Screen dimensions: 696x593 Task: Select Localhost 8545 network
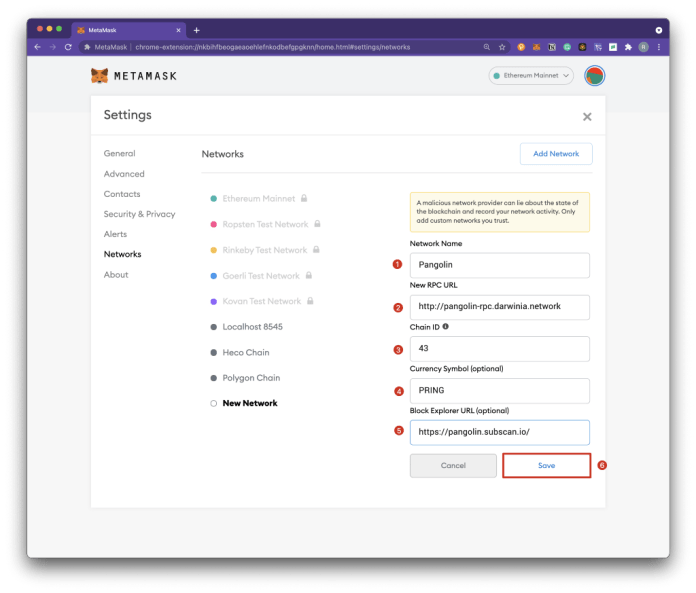[246, 327]
